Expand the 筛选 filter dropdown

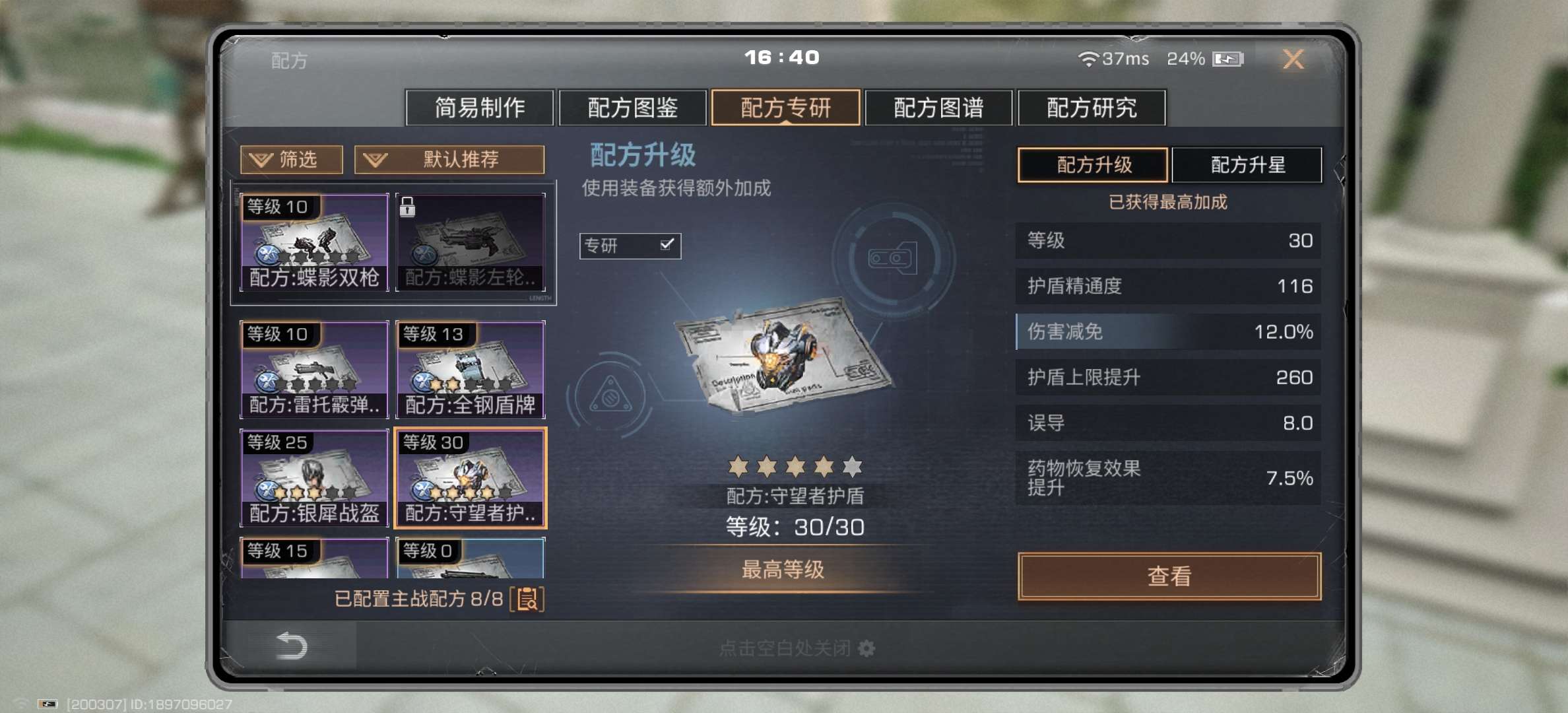click(x=292, y=159)
